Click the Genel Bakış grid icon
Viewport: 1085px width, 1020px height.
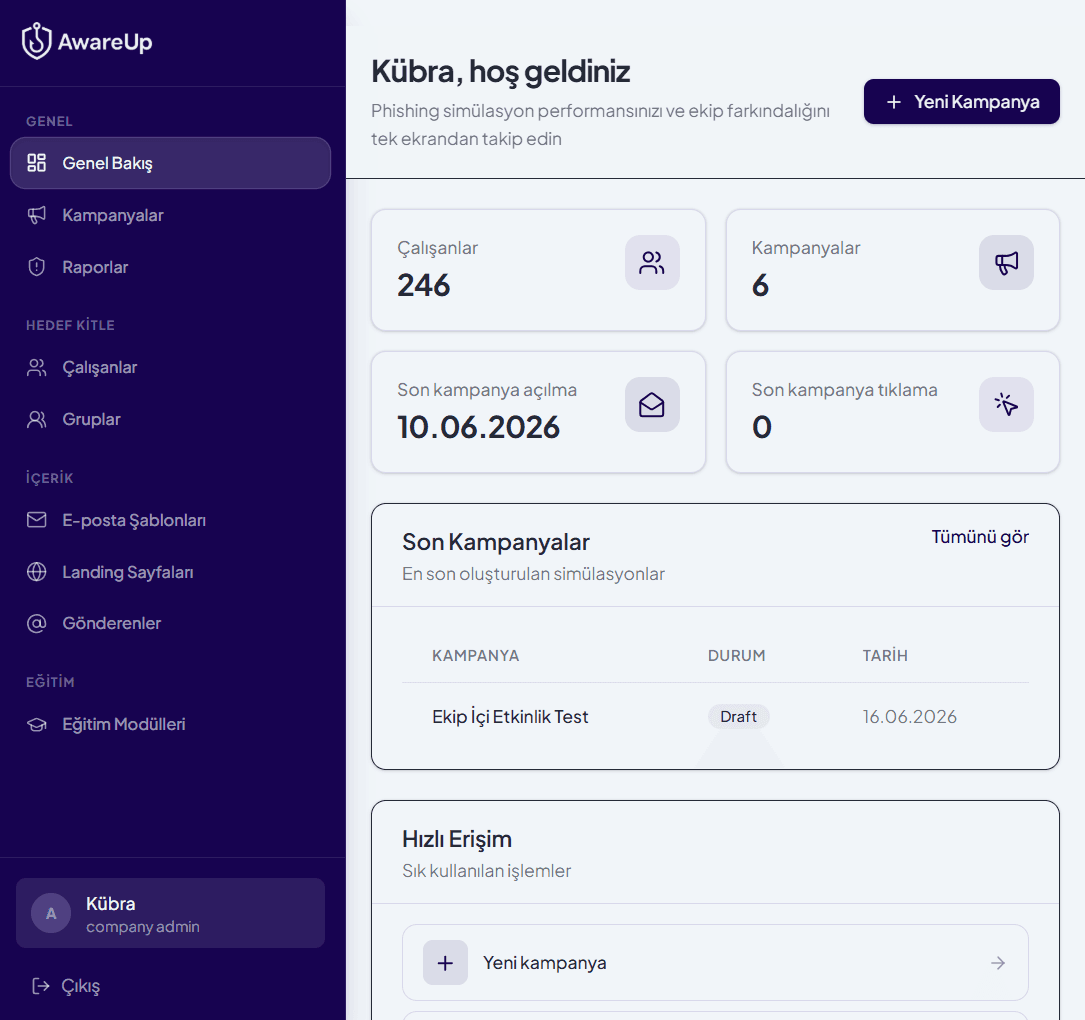[x=37, y=163]
